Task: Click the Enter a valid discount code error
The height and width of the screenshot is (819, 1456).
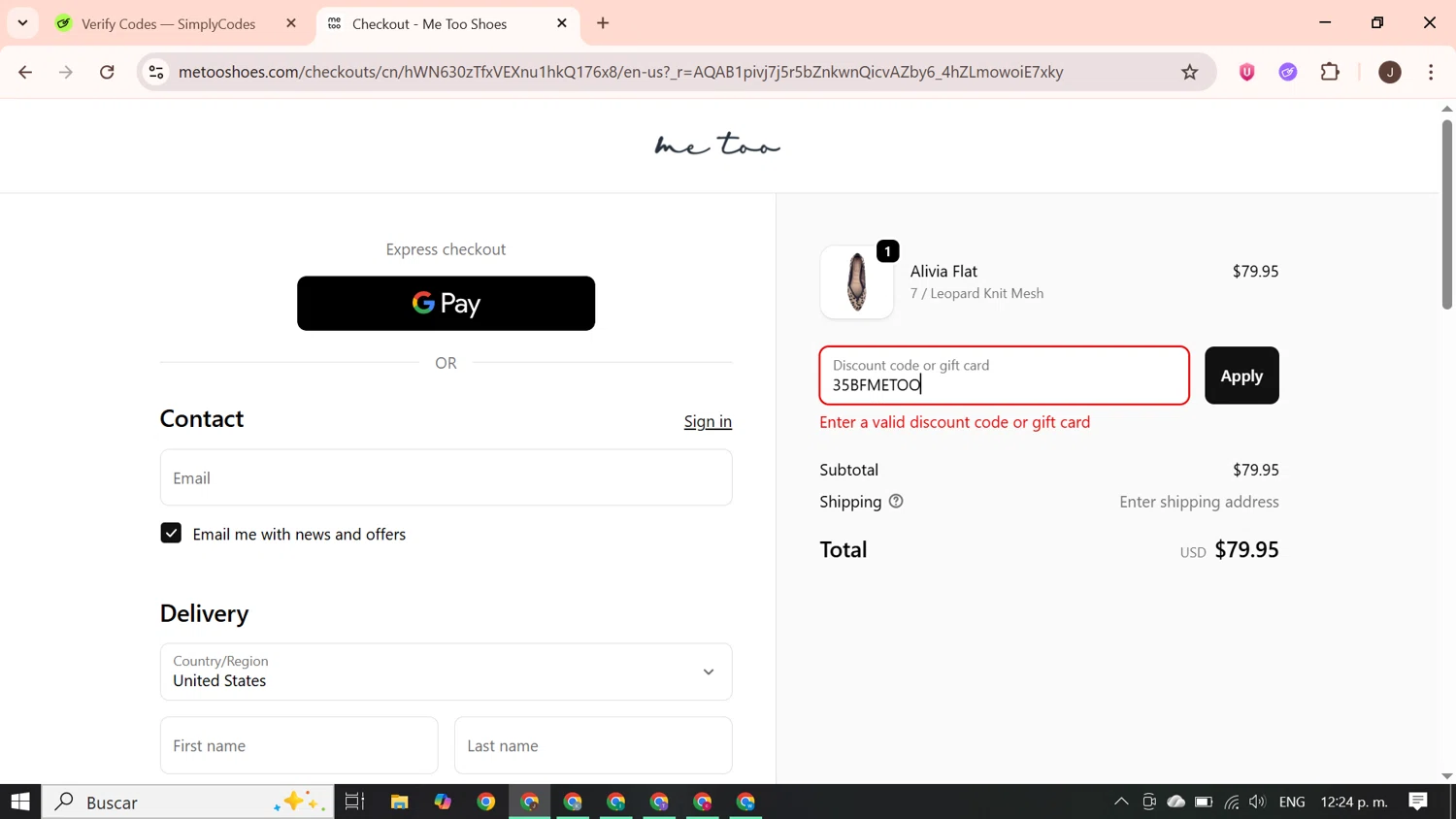Action: (x=955, y=422)
